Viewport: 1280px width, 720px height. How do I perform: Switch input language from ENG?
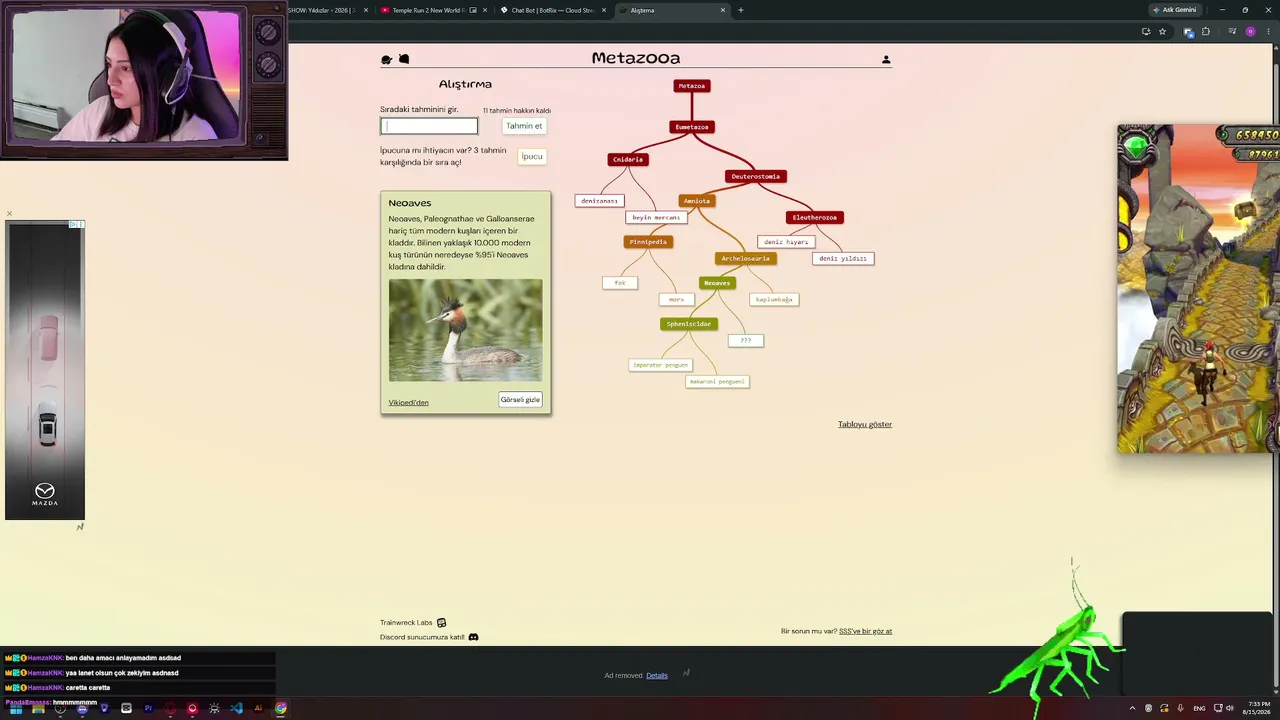coord(1199,708)
